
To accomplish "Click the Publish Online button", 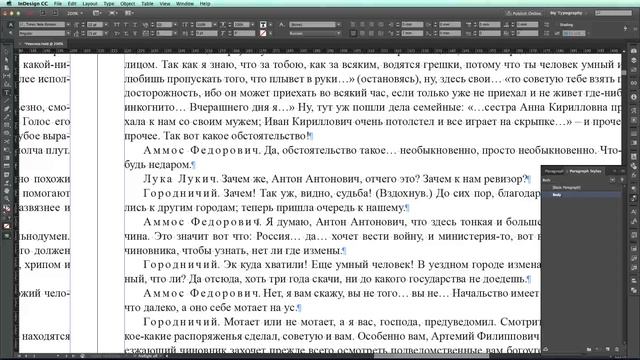I will coord(524,13).
